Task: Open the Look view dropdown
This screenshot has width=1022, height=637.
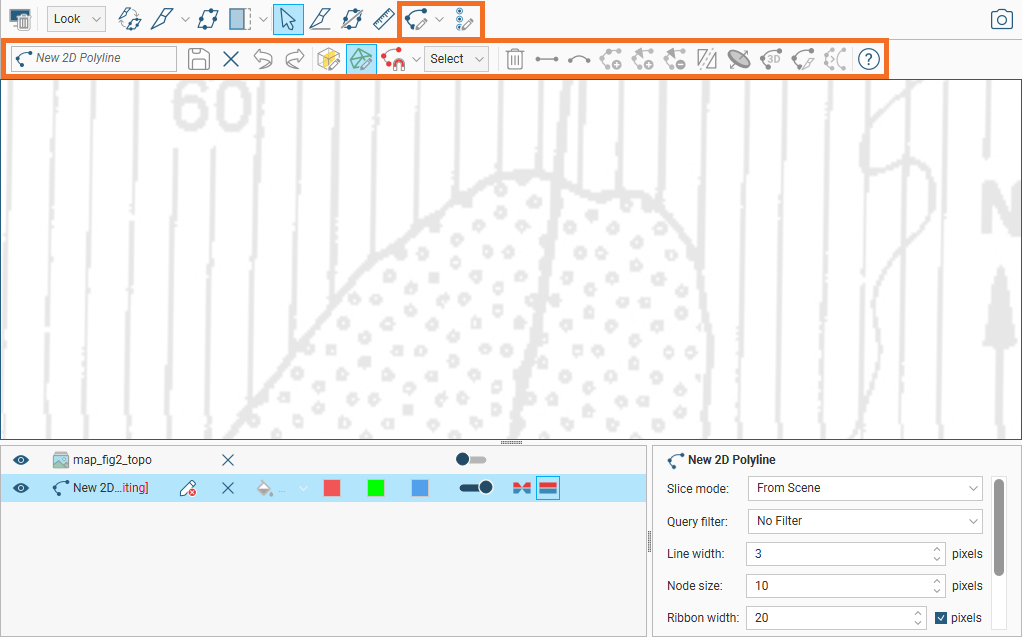Action: tap(76, 19)
